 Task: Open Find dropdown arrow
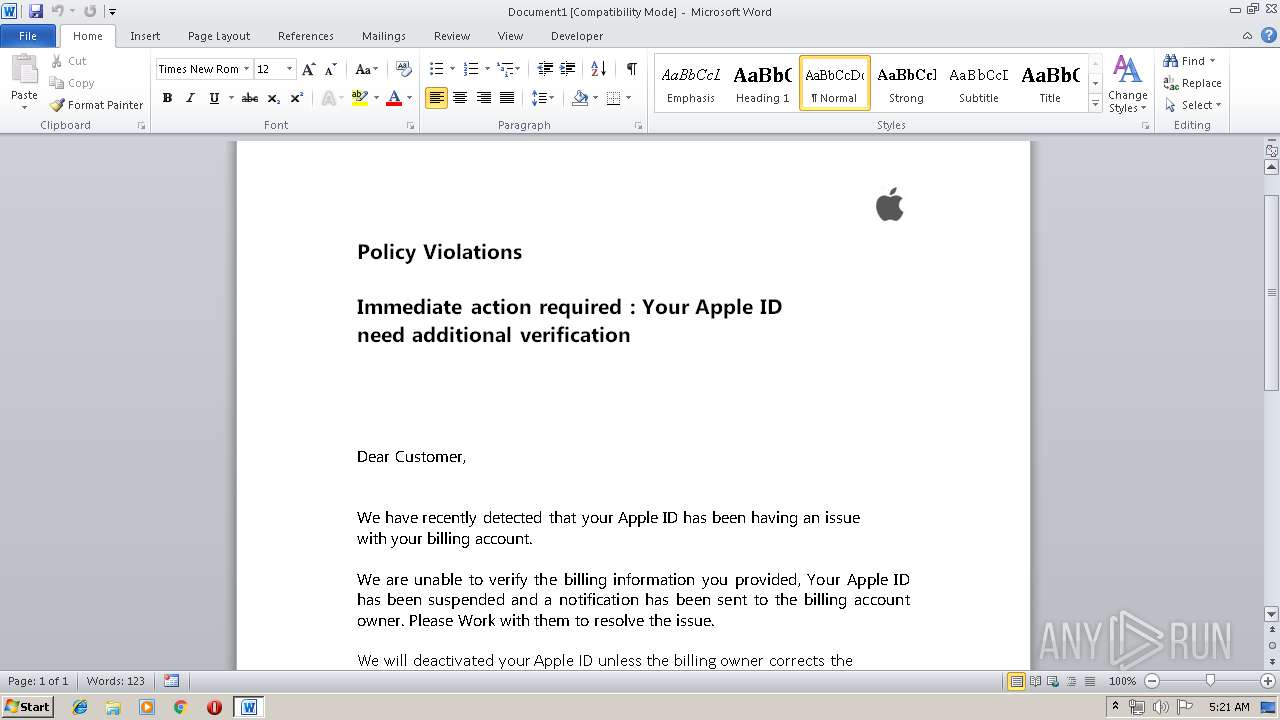1213,61
